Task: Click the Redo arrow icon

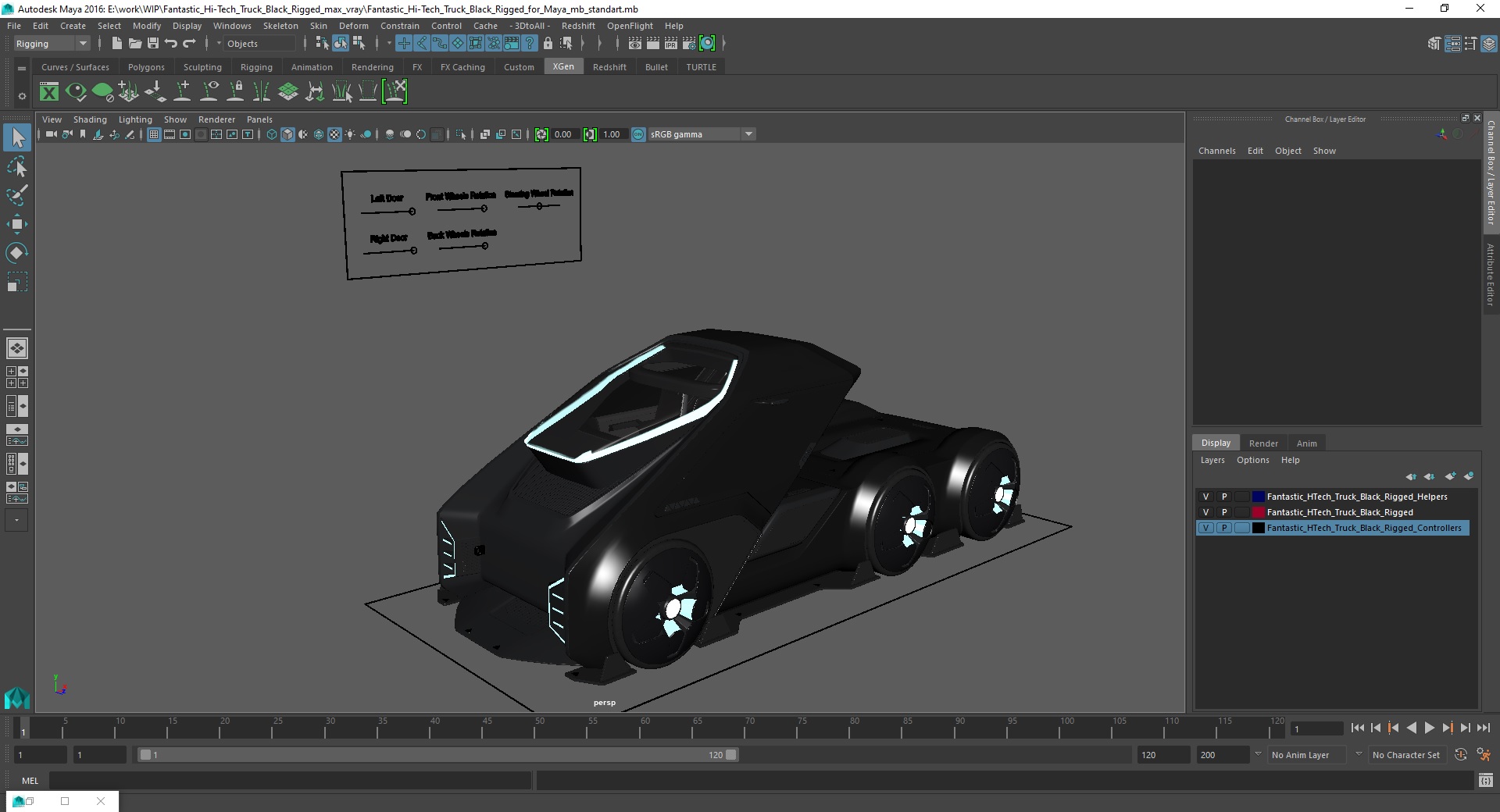Action: click(x=189, y=44)
